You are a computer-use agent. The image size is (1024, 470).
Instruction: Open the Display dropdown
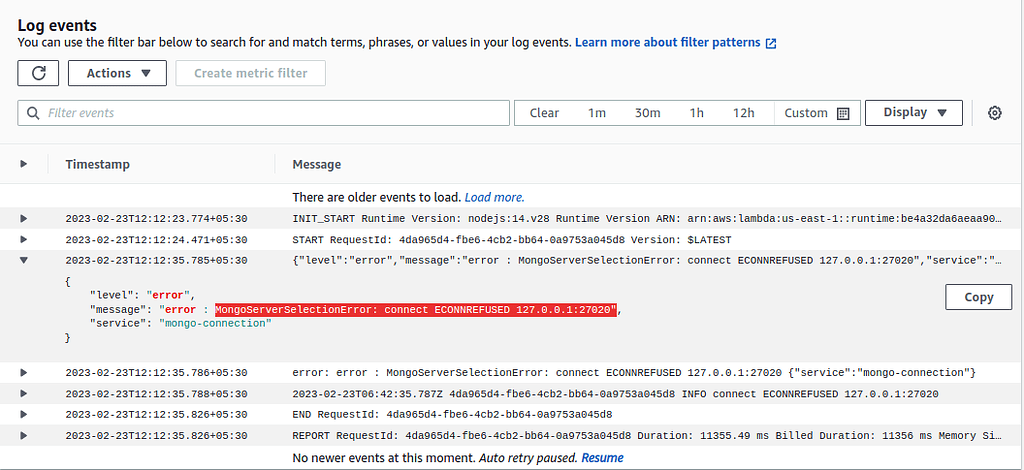[x=913, y=113]
